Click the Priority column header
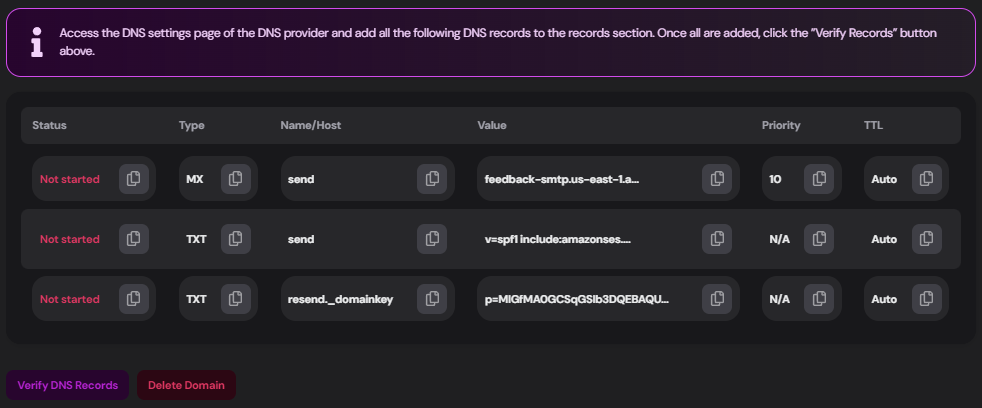Viewport: 982px width, 408px height. click(781, 125)
